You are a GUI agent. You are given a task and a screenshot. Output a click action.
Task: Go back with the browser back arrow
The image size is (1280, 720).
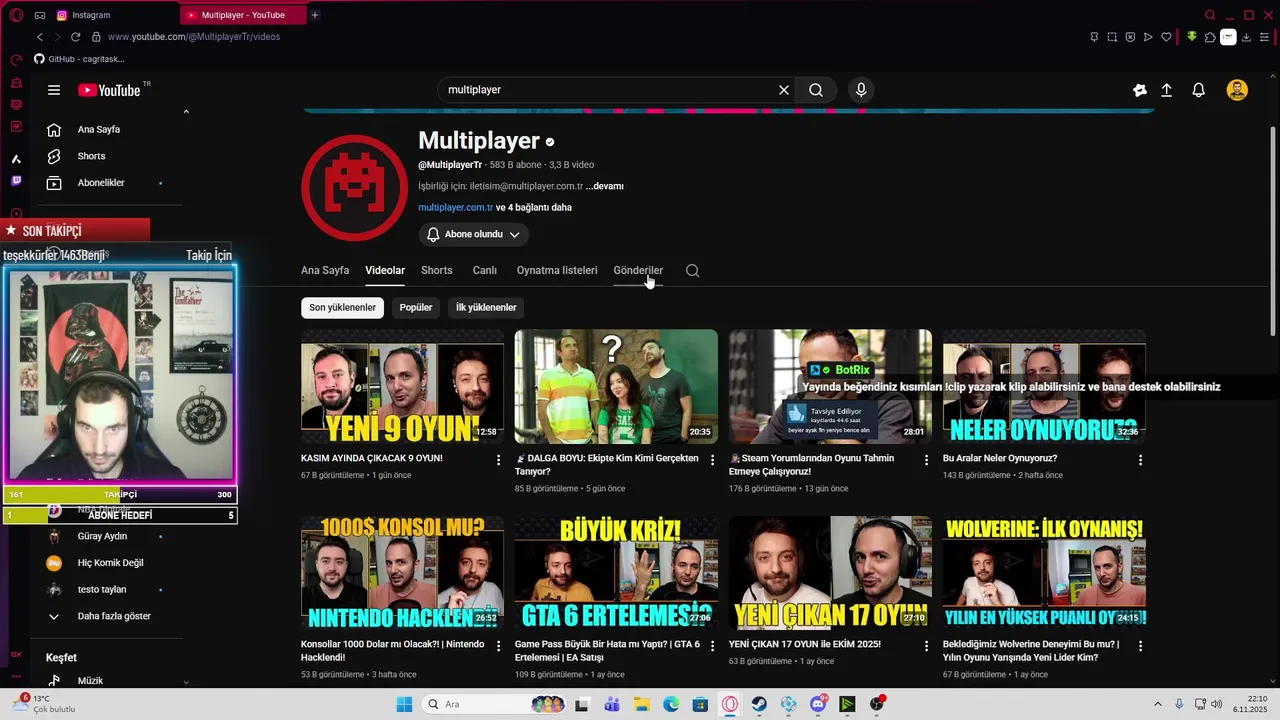coord(40,37)
